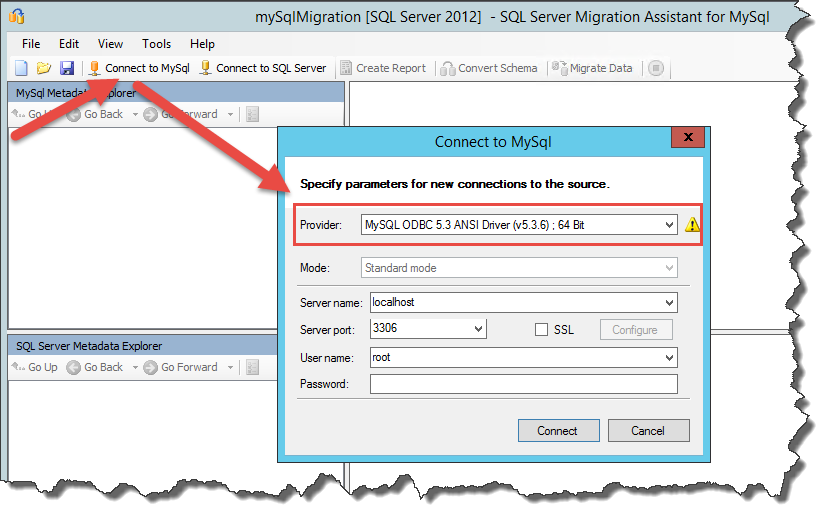Open the File menu
The height and width of the screenshot is (521, 831).
point(31,44)
